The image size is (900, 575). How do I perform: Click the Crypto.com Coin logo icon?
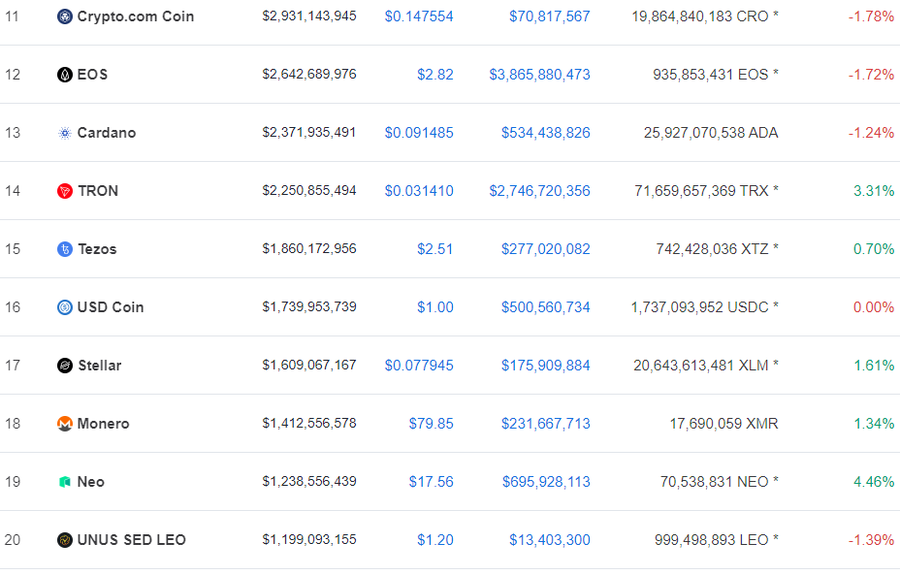65,17
